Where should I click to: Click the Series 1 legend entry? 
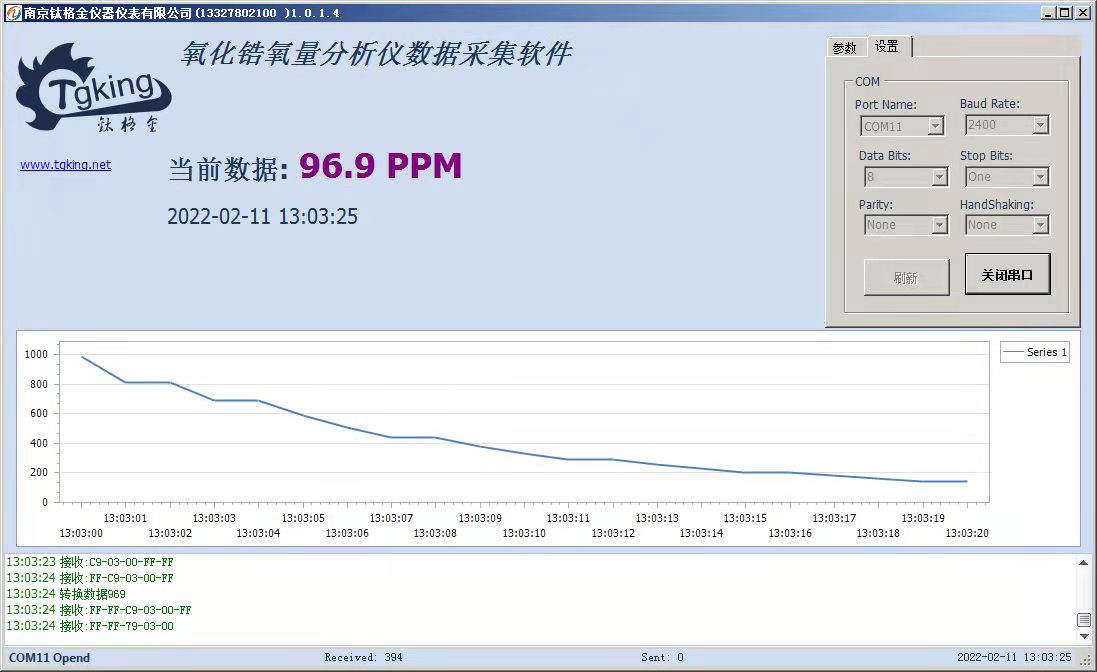pyautogui.click(x=1035, y=352)
